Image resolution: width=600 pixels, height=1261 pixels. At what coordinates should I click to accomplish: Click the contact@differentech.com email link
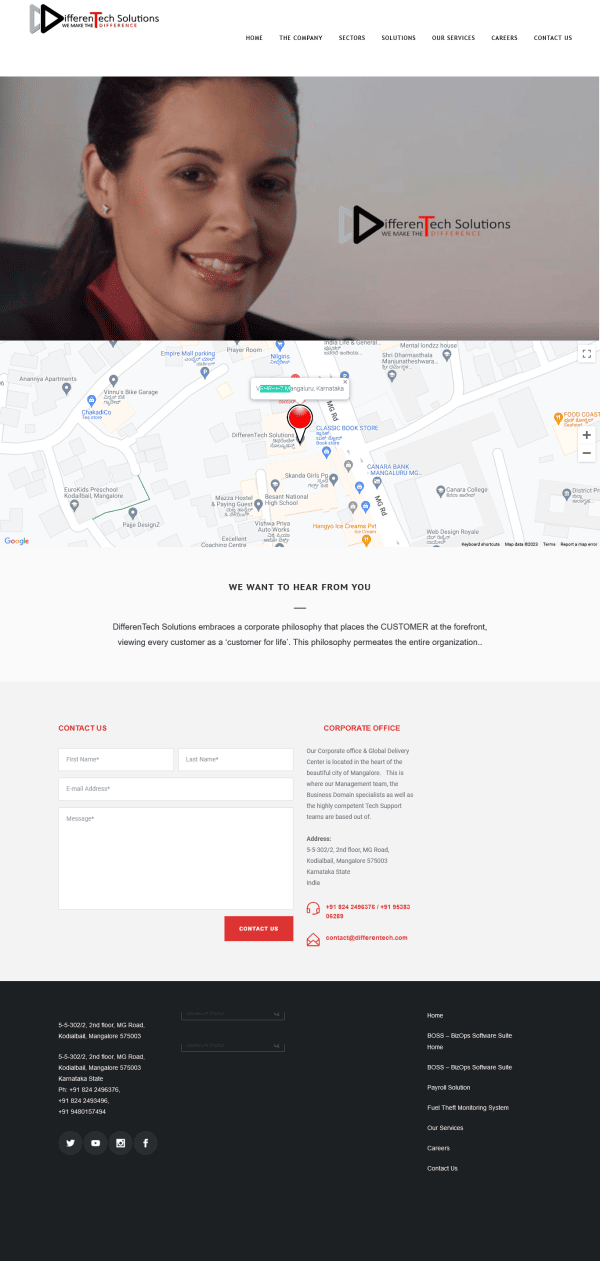366,938
